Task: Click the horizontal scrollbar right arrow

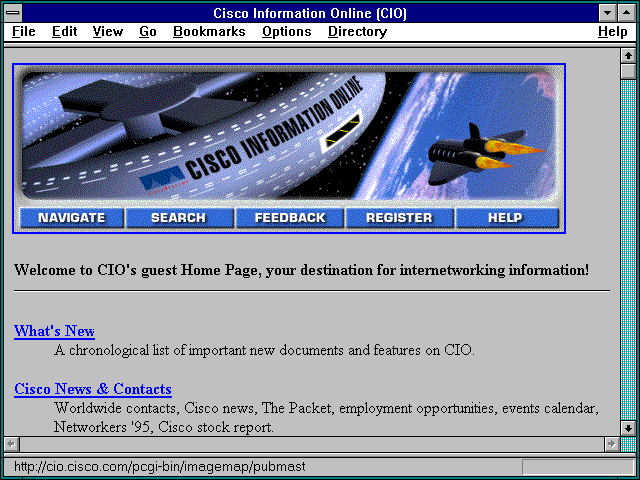Action: pos(612,444)
